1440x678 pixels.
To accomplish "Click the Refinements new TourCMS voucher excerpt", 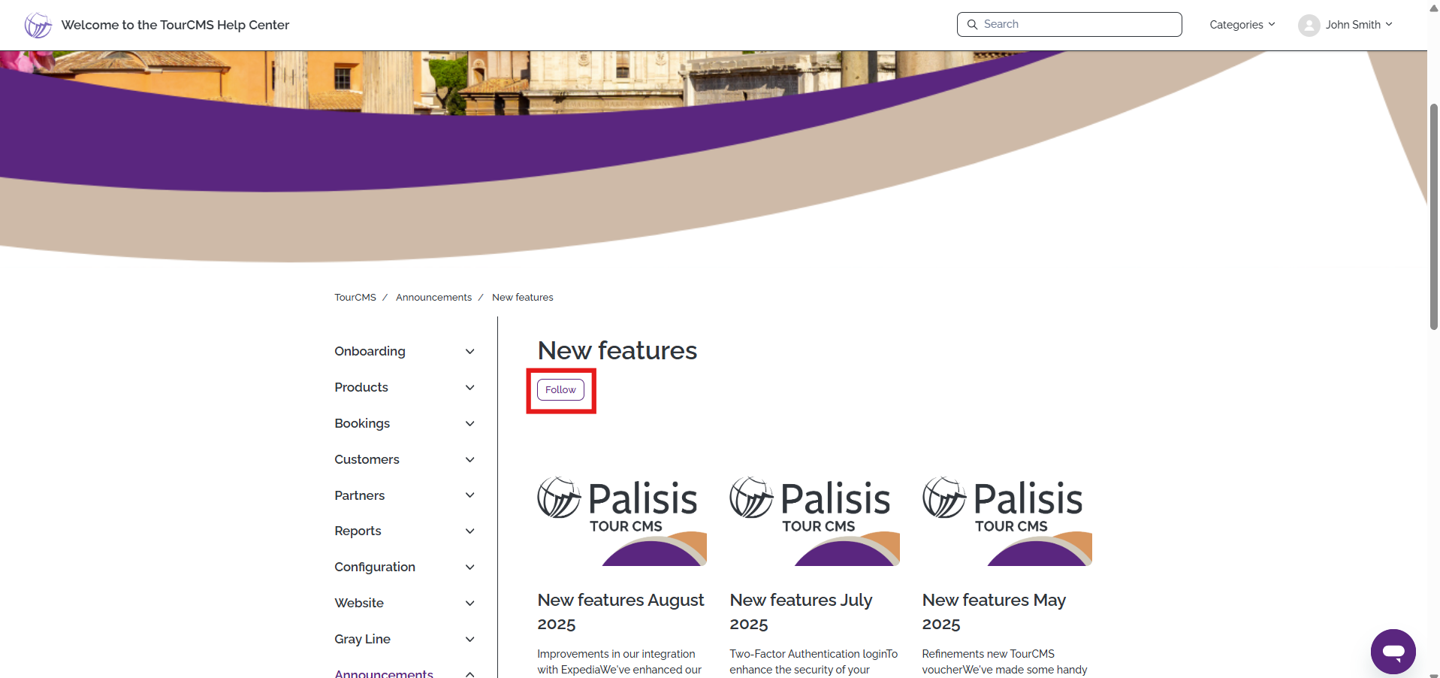I will point(1004,662).
